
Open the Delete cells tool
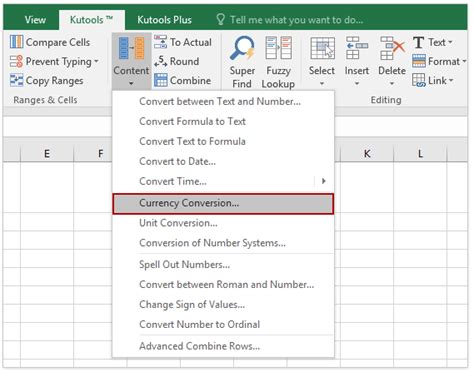coord(392,61)
